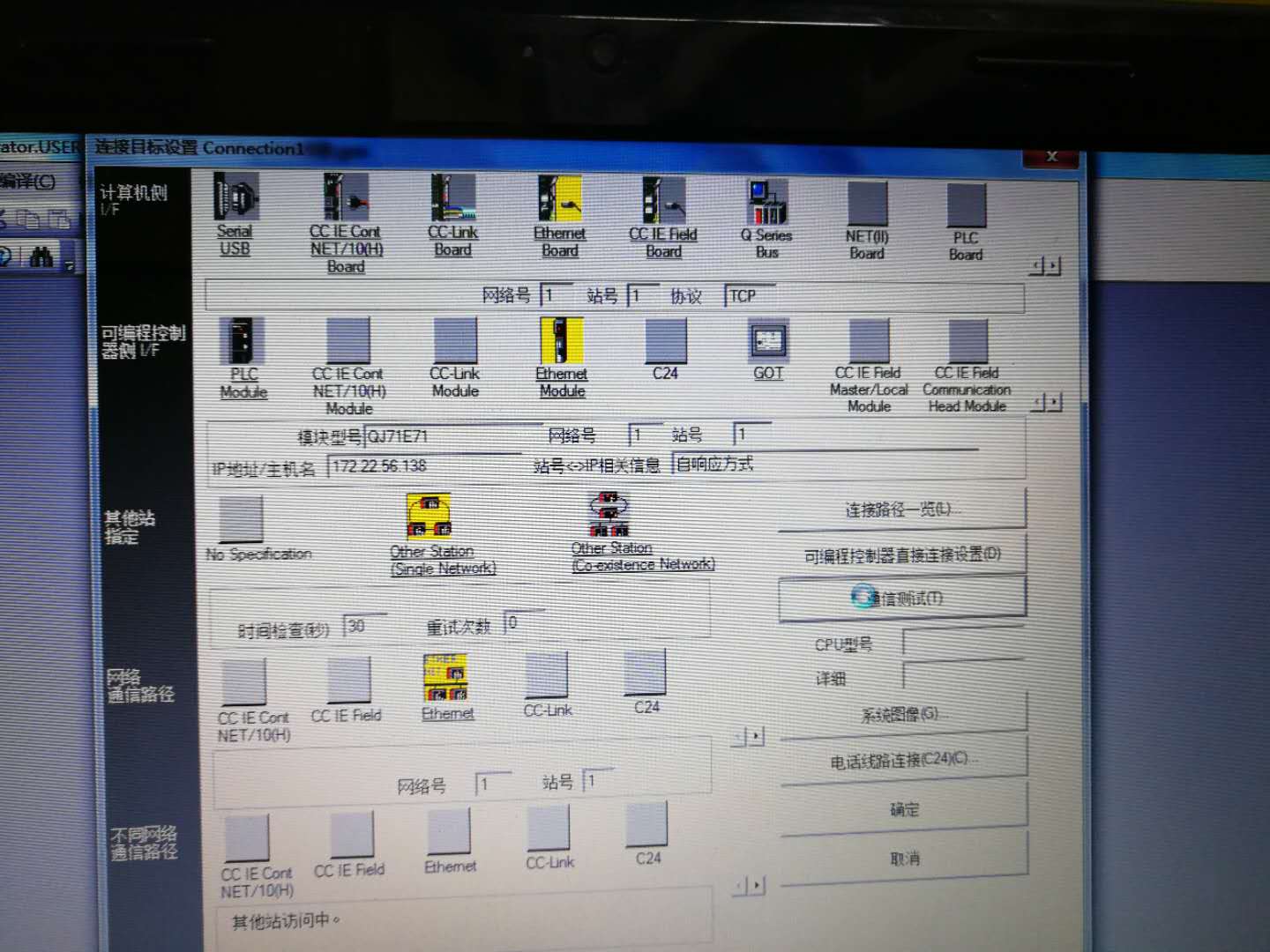Screen dimensions: 1270x952
Task: Select the No Specification option
Action: 242,519
